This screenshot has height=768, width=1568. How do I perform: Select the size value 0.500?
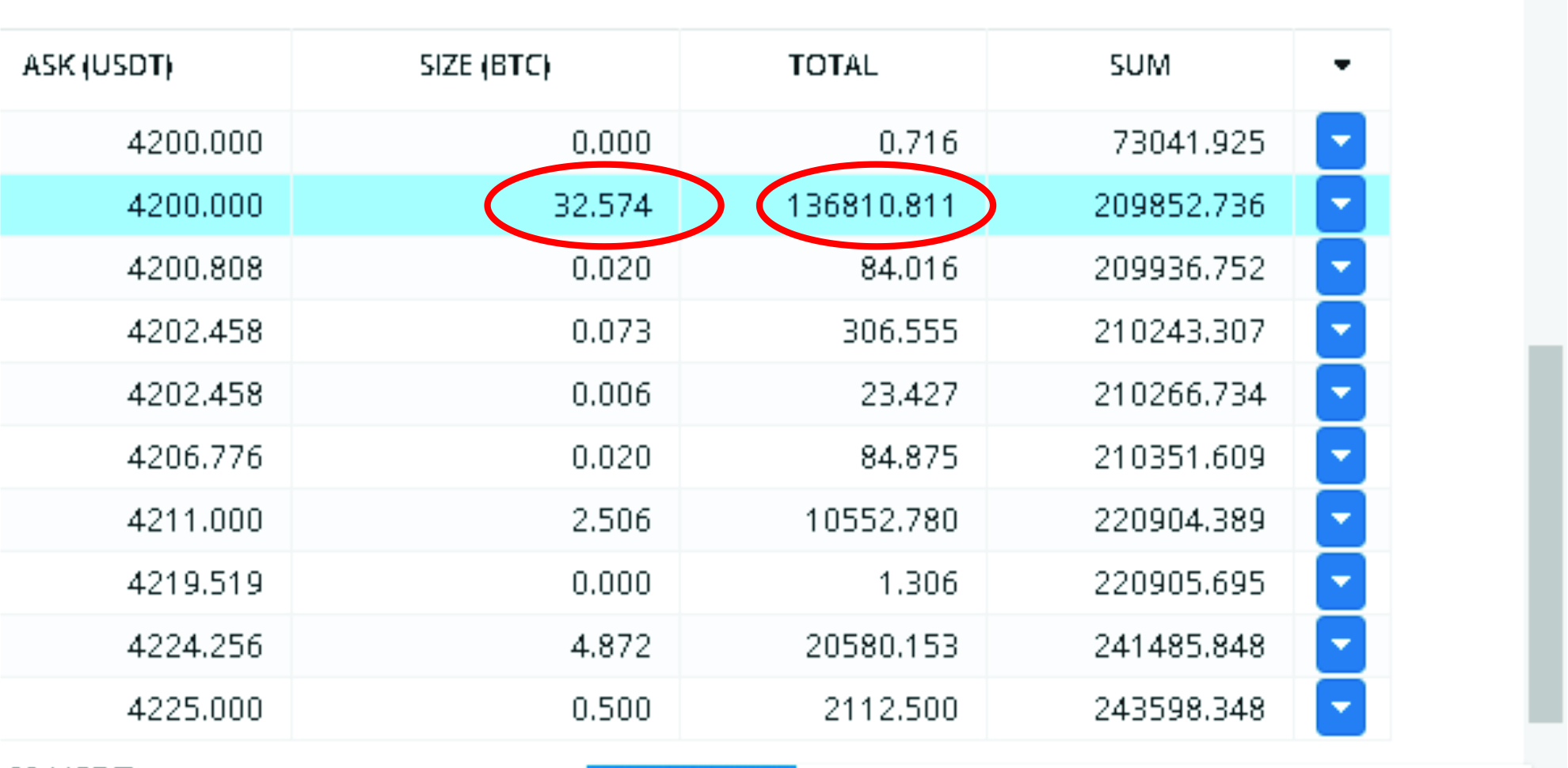(611, 709)
